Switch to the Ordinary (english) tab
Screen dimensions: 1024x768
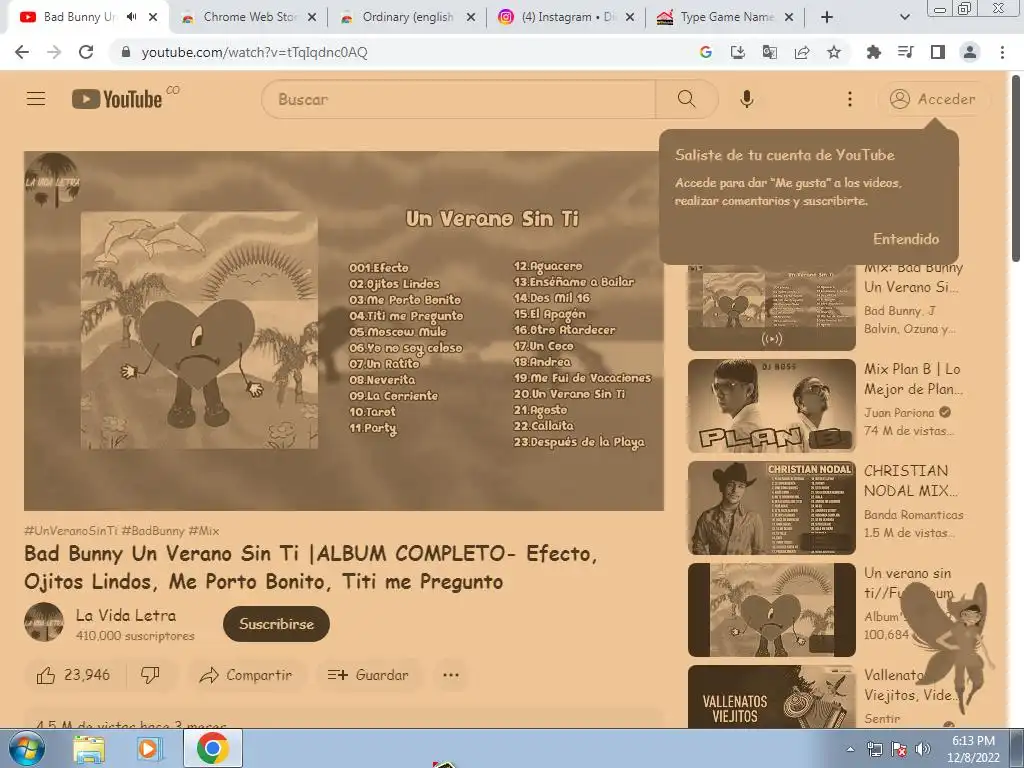click(x=408, y=17)
